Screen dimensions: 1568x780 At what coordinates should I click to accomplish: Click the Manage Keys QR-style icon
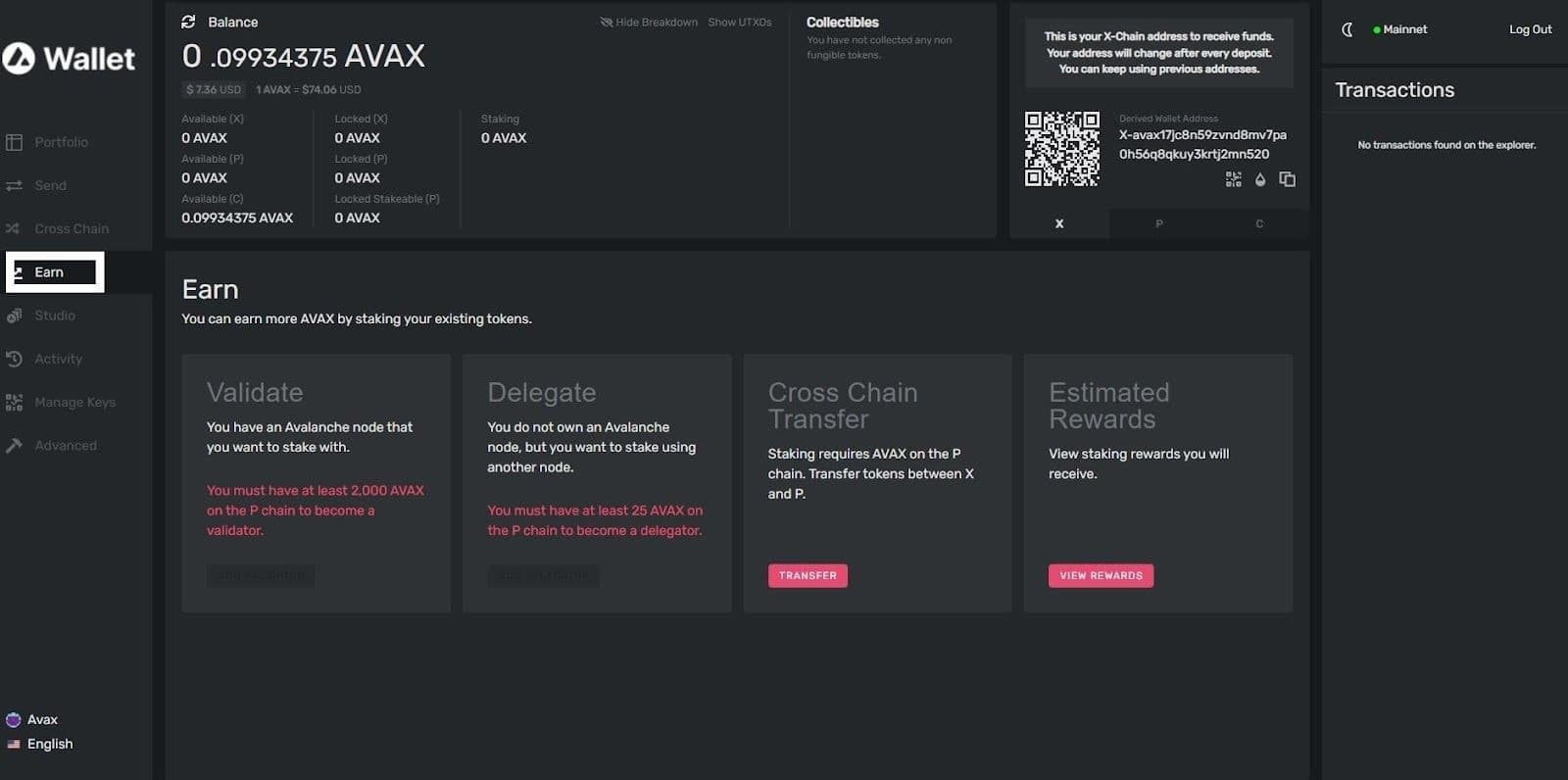[x=14, y=402]
